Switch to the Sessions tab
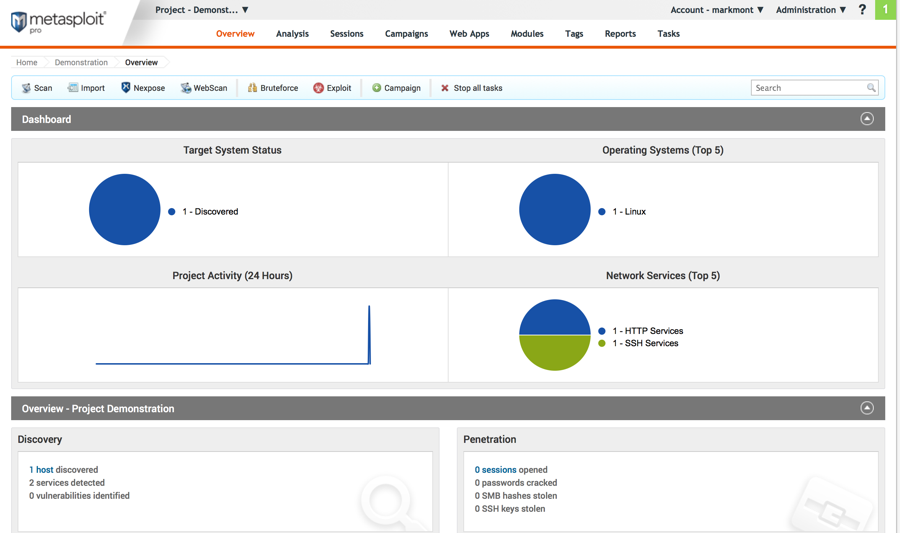 (347, 34)
